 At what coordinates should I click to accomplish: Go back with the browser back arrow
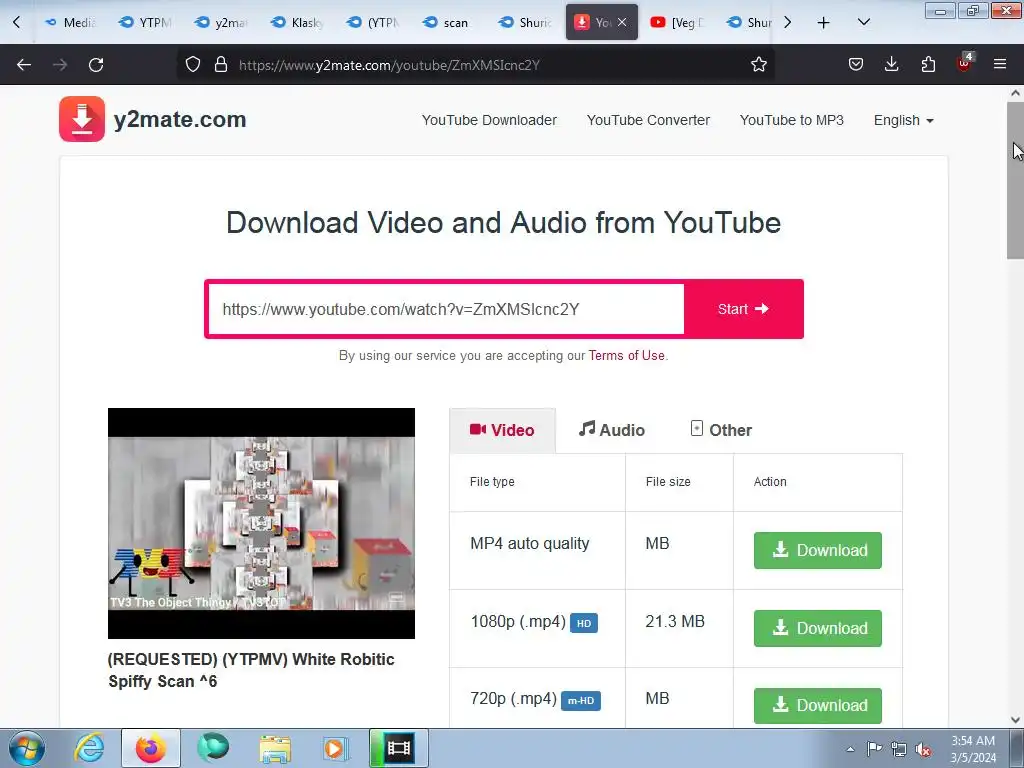(x=24, y=65)
